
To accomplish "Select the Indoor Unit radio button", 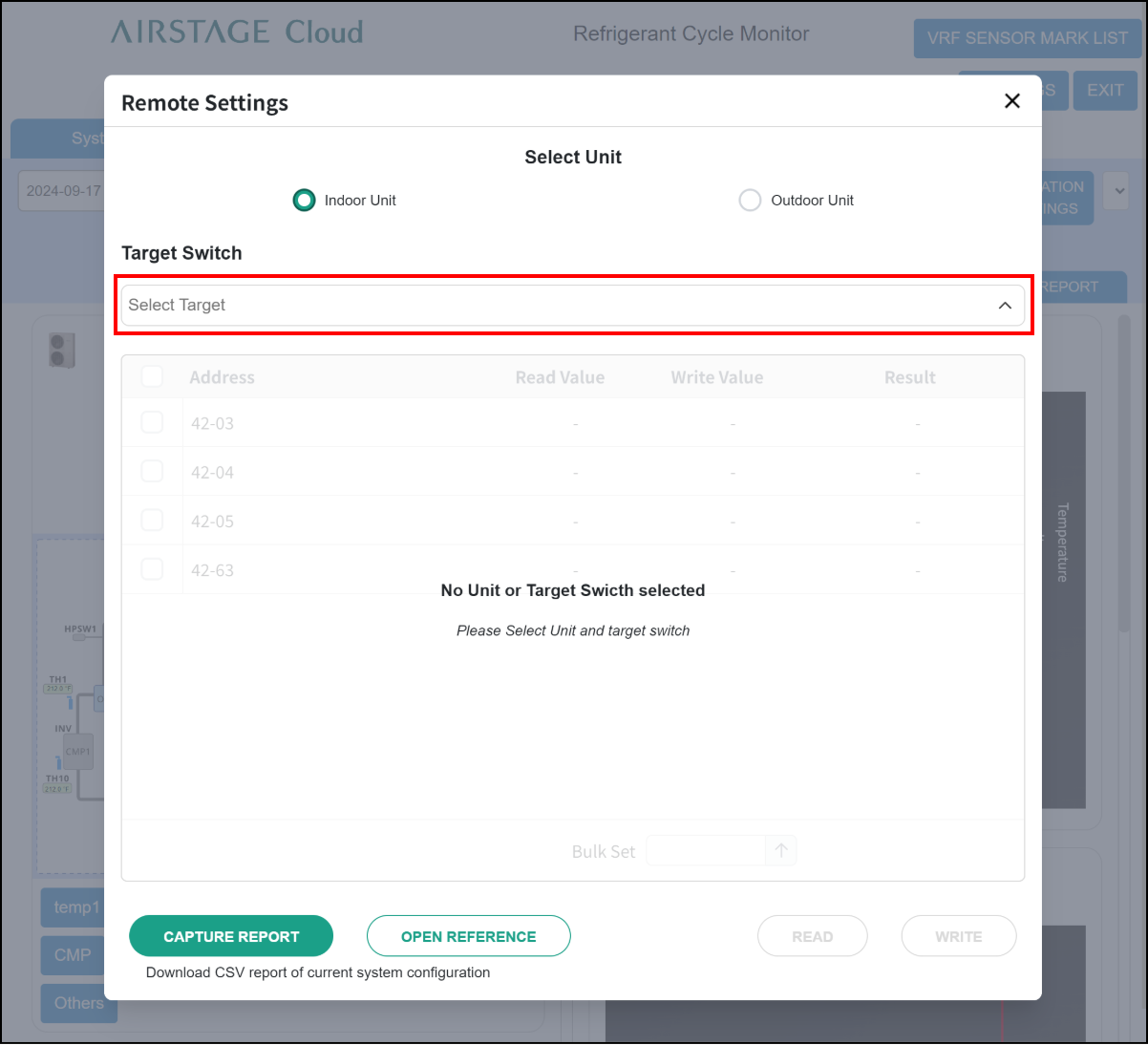I will click(x=304, y=201).
